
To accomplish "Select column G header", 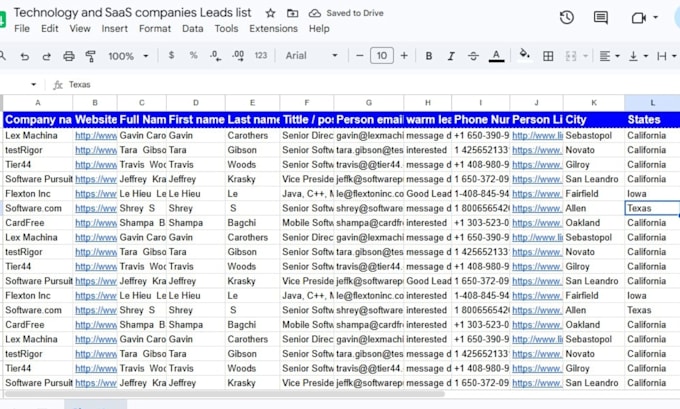I will (369, 103).
